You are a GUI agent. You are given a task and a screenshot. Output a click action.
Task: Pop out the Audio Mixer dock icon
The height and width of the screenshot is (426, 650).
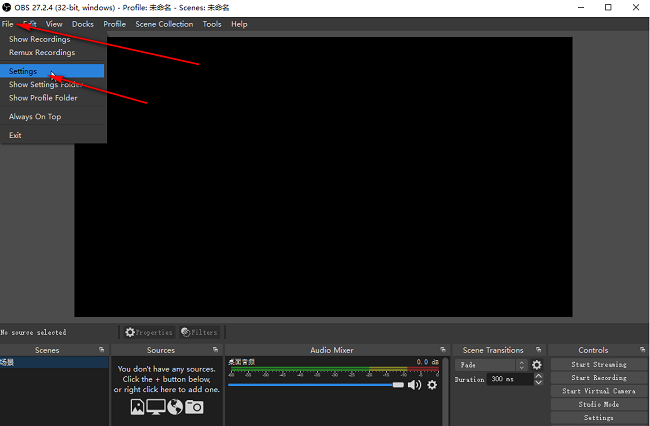(443, 350)
